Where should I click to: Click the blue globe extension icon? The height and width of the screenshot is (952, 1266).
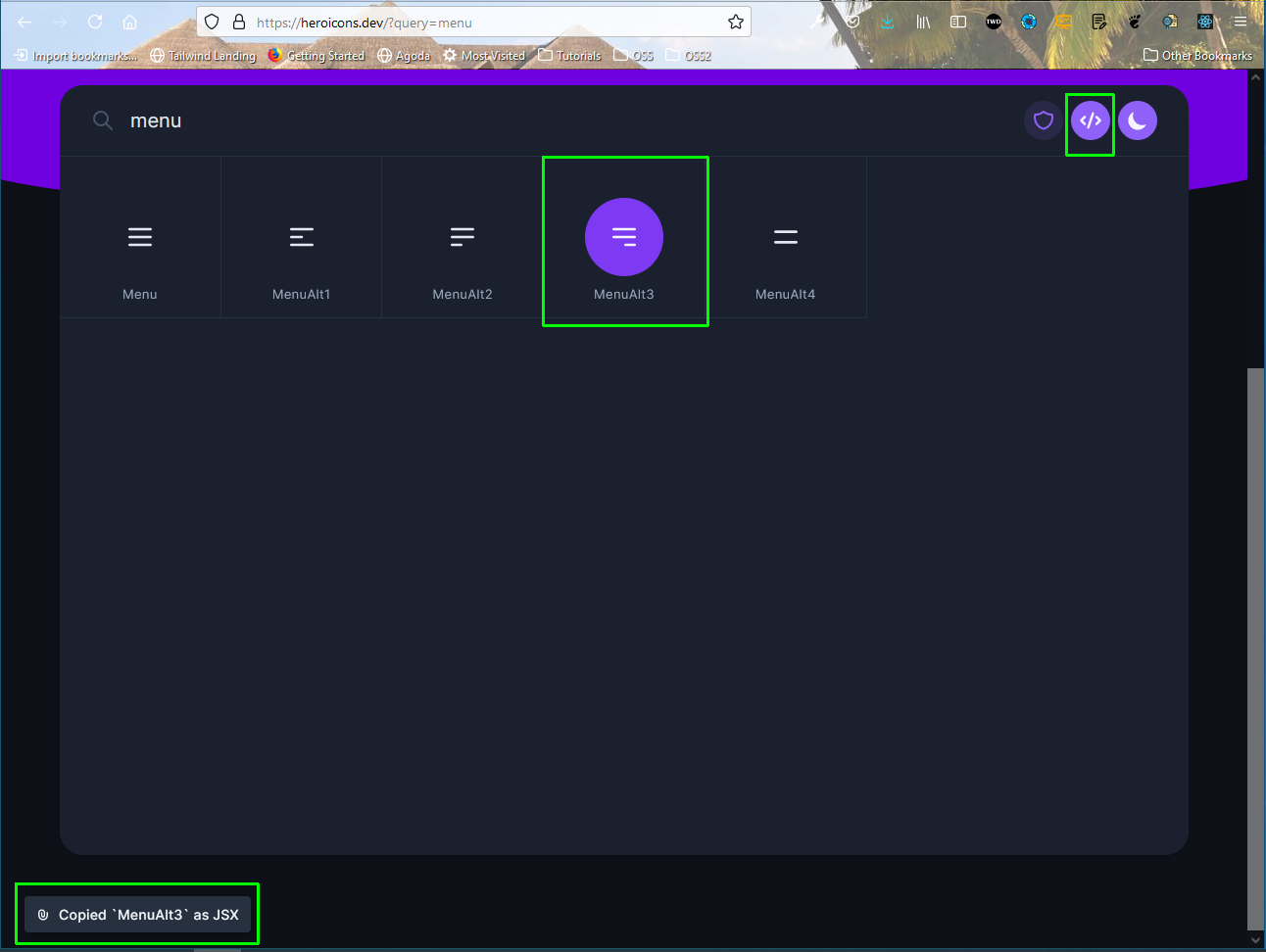point(1029,22)
